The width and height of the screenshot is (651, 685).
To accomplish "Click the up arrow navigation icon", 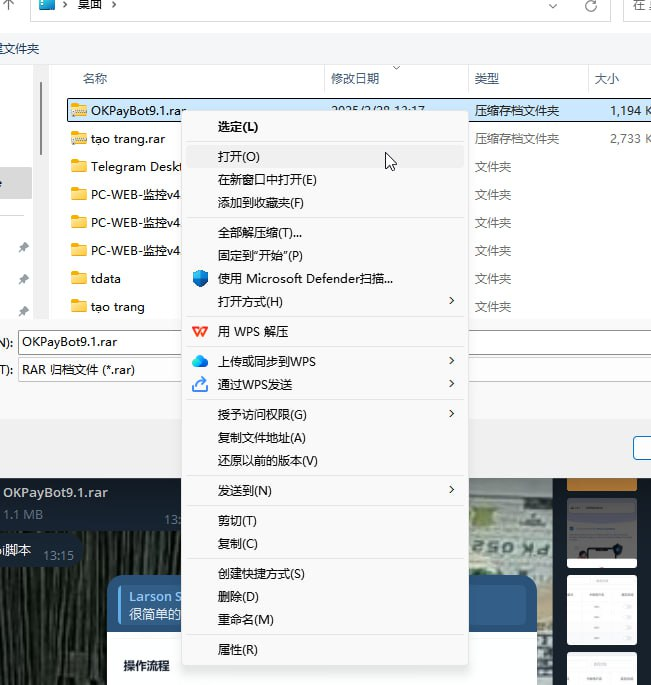I will [x=9, y=5].
